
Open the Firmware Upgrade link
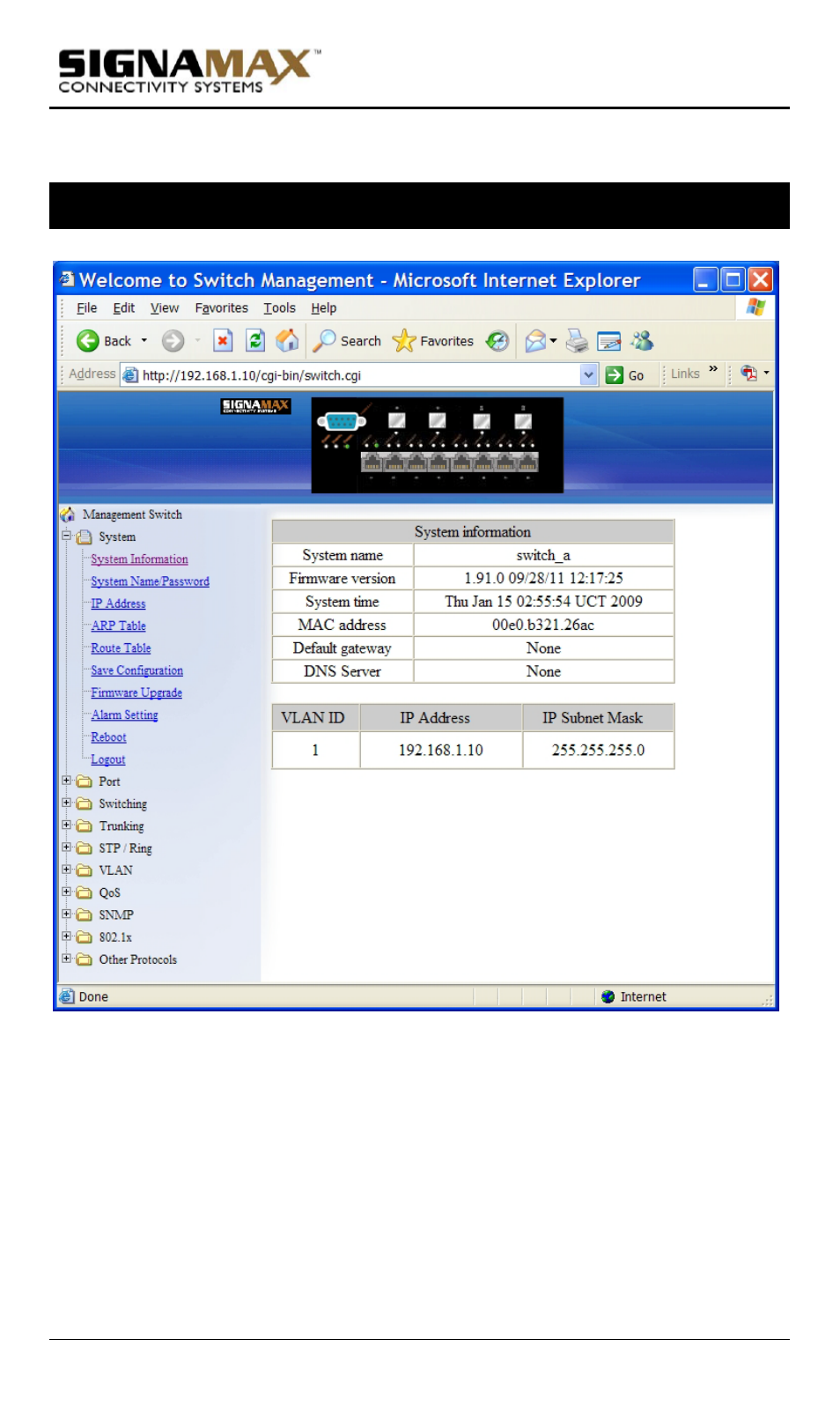click(x=136, y=692)
